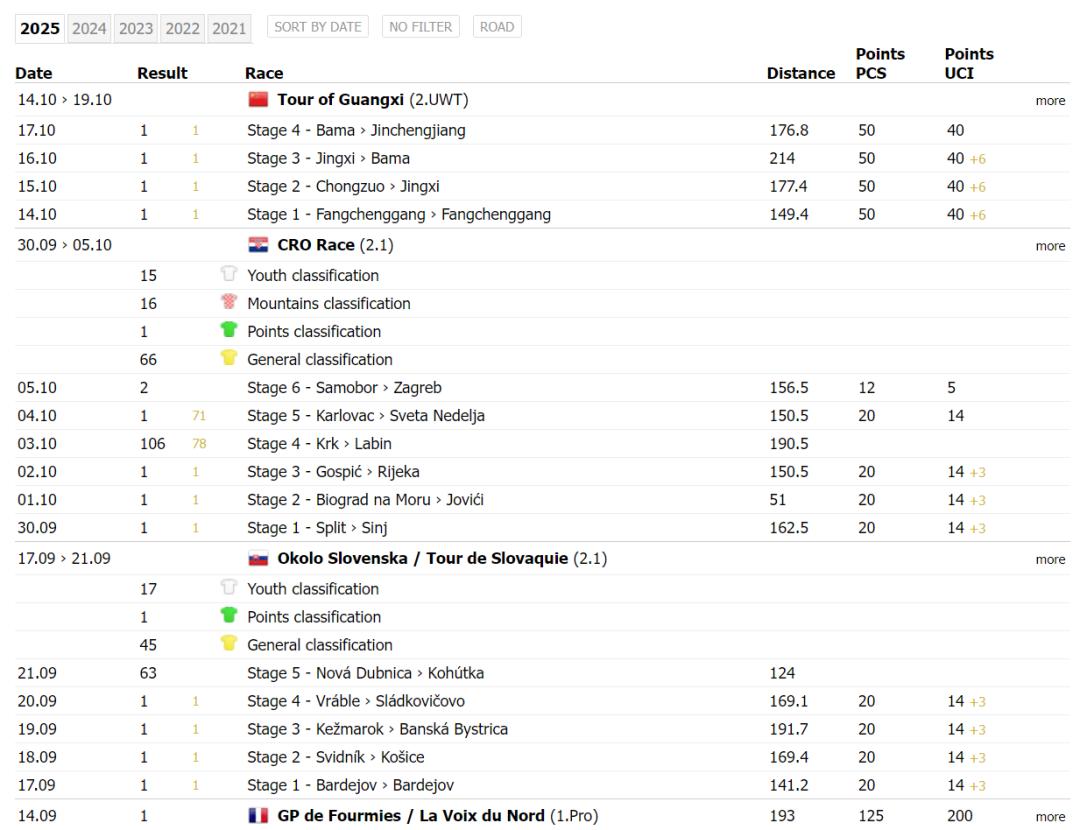This screenshot has height=830, width=1080.
Task: Click green jersey icon in Okolo Slovenska points classification
Action: 230,617
